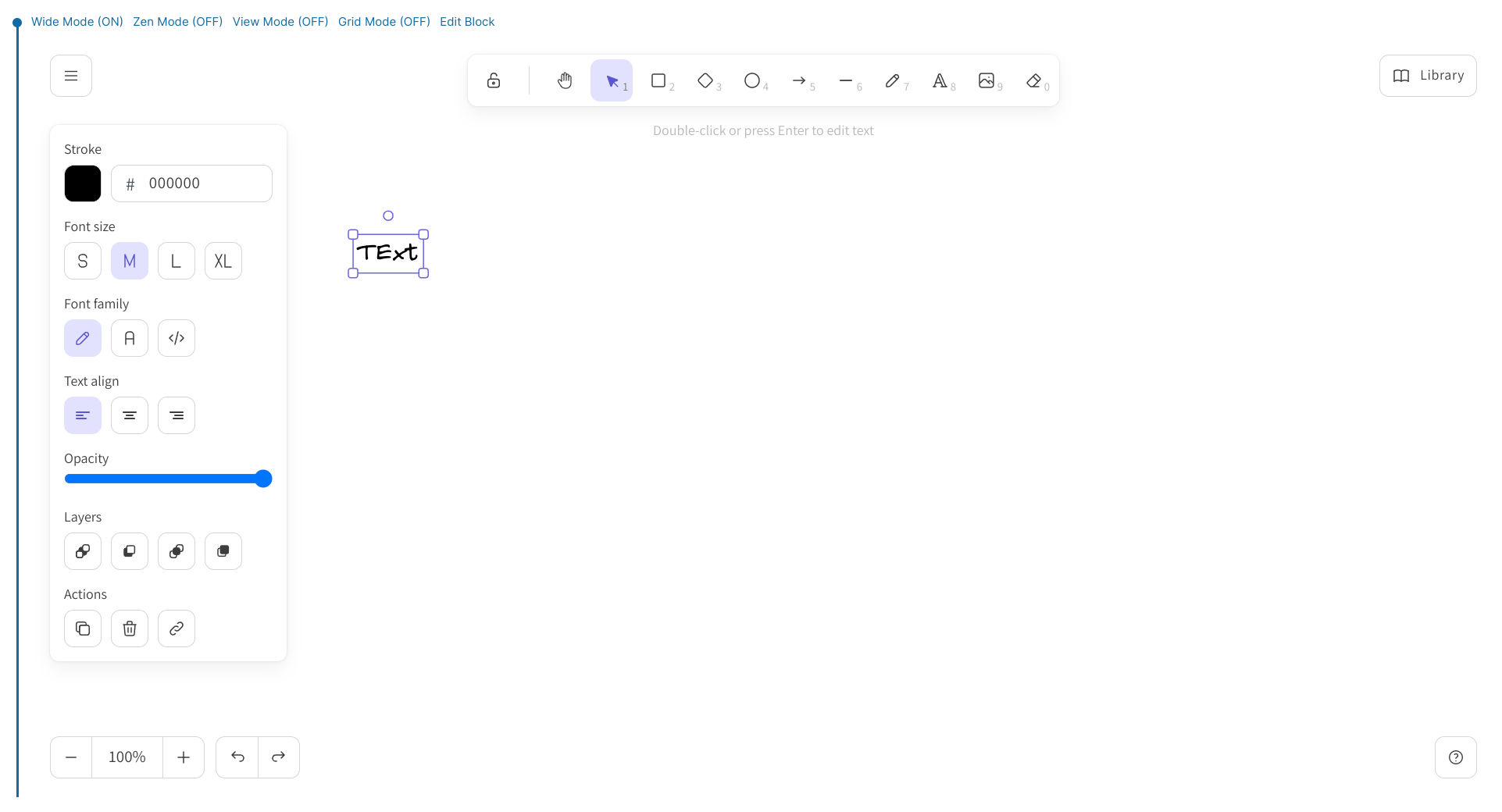Select the Rectangle shape tool
Screen dimensions: 1502x812
pos(658,80)
